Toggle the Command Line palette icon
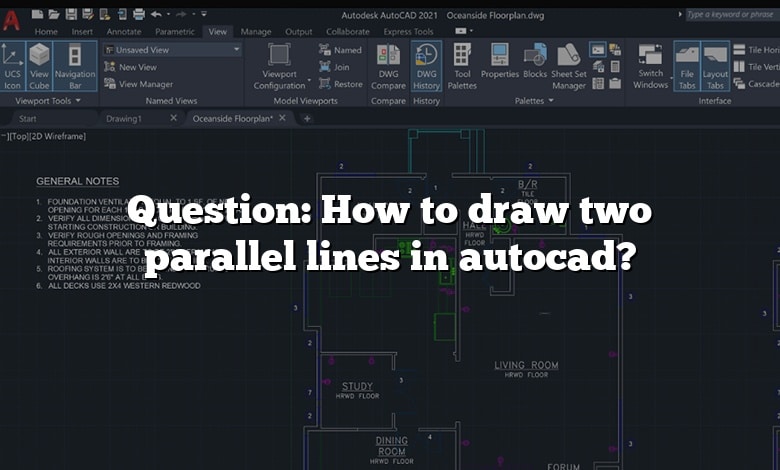The image size is (780, 470). pos(598,49)
